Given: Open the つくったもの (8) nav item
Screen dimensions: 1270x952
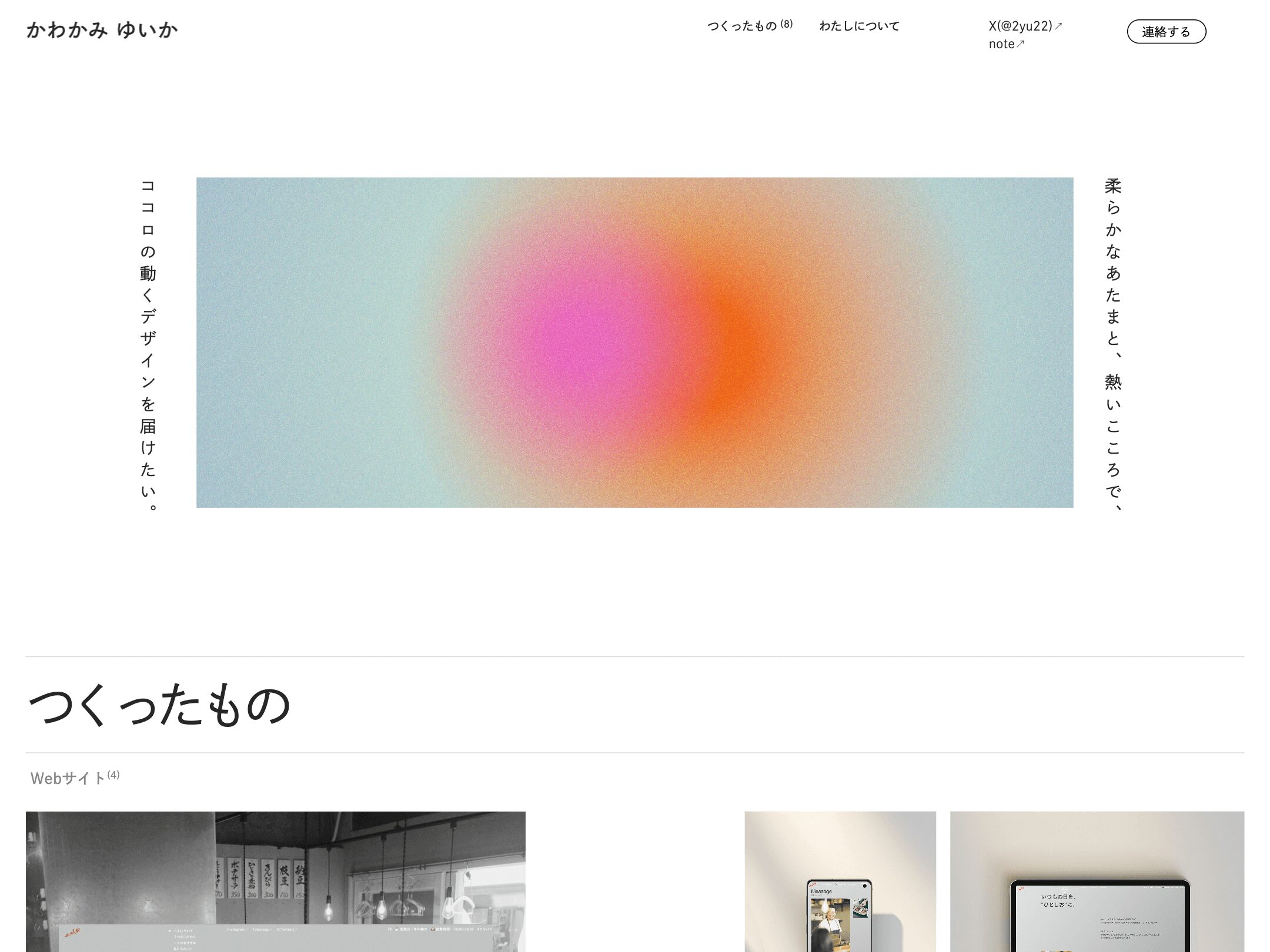Looking at the screenshot, I should (750, 26).
